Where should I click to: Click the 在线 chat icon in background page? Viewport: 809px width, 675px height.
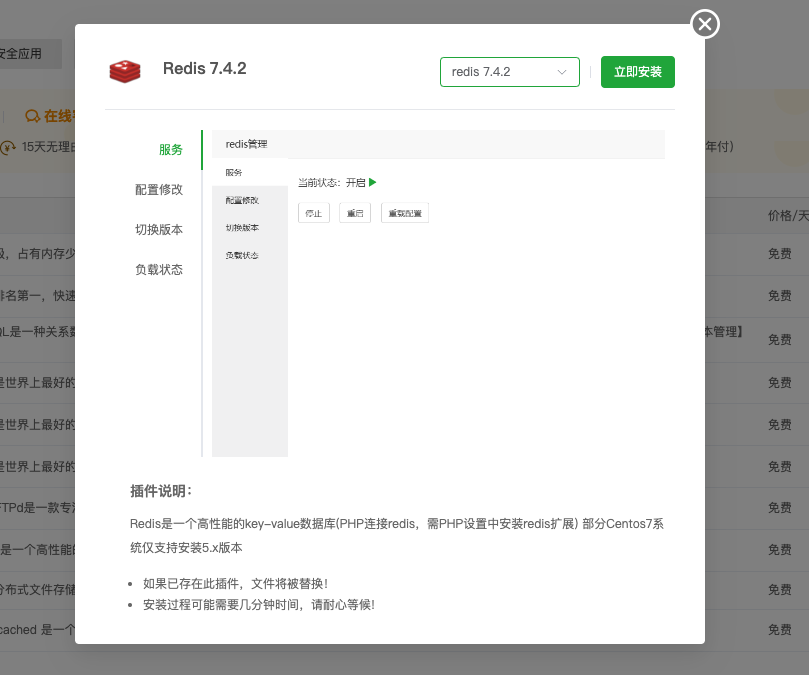coord(32,116)
